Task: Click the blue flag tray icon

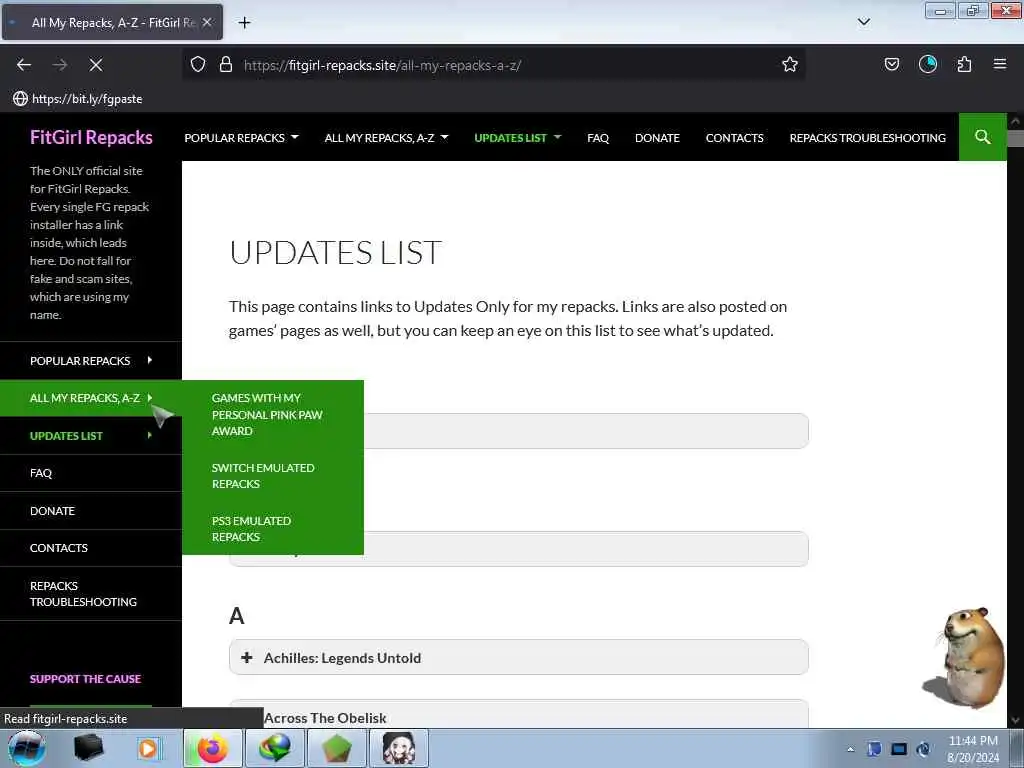Action: [x=874, y=749]
